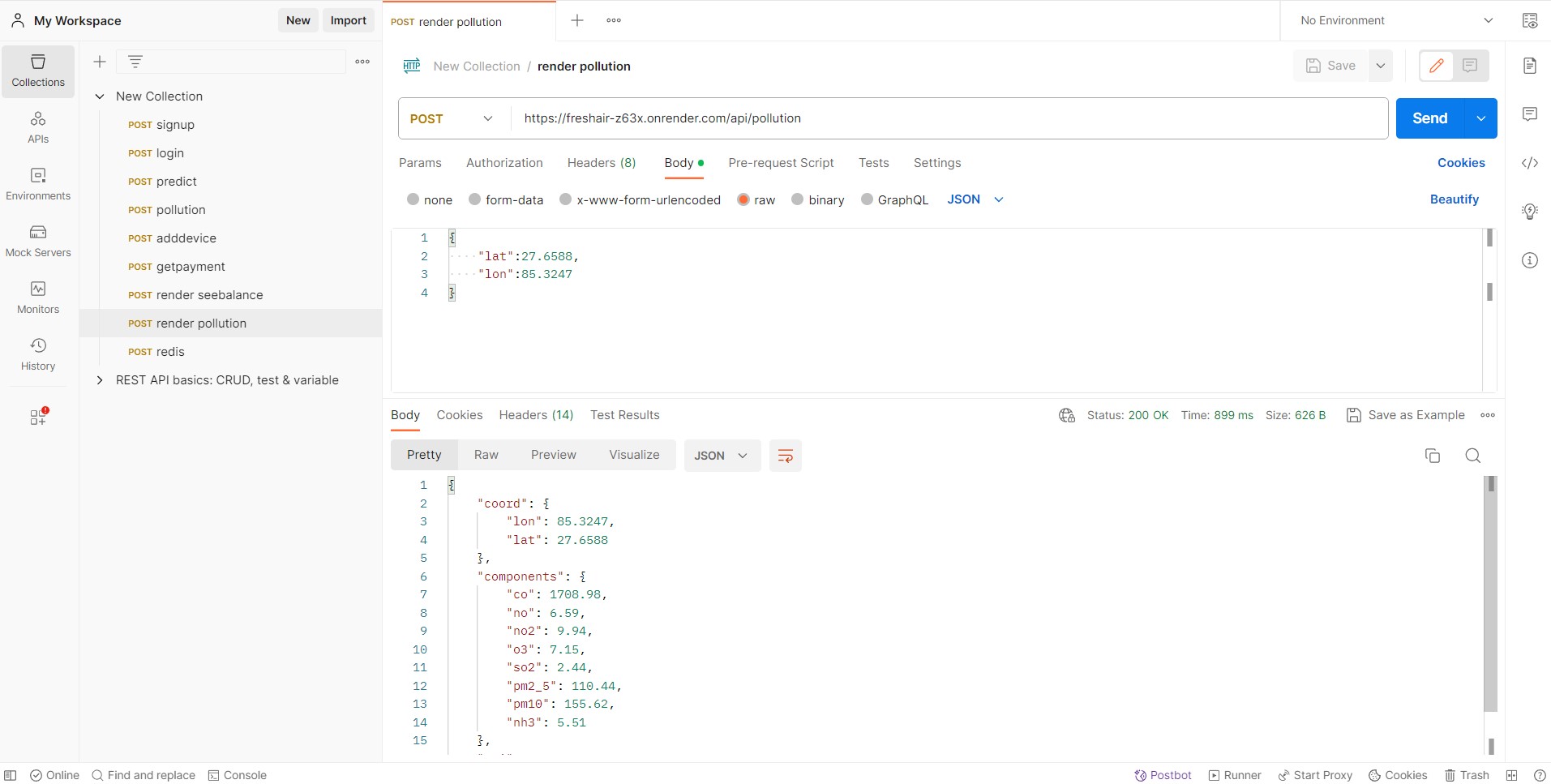Viewport: 1551px width, 784px height.
Task: Open a new request tab with plus icon
Action: click(577, 20)
